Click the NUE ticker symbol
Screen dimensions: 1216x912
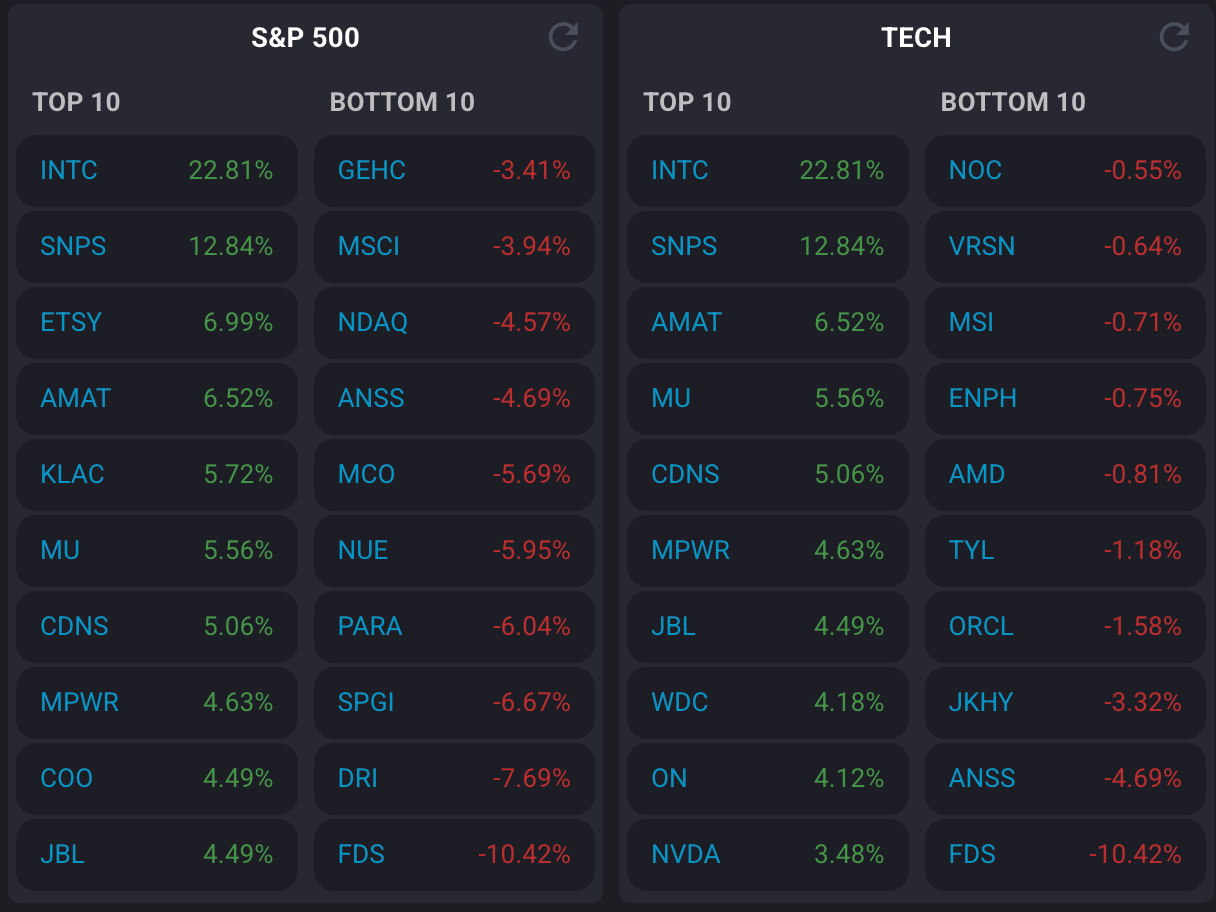pos(363,551)
